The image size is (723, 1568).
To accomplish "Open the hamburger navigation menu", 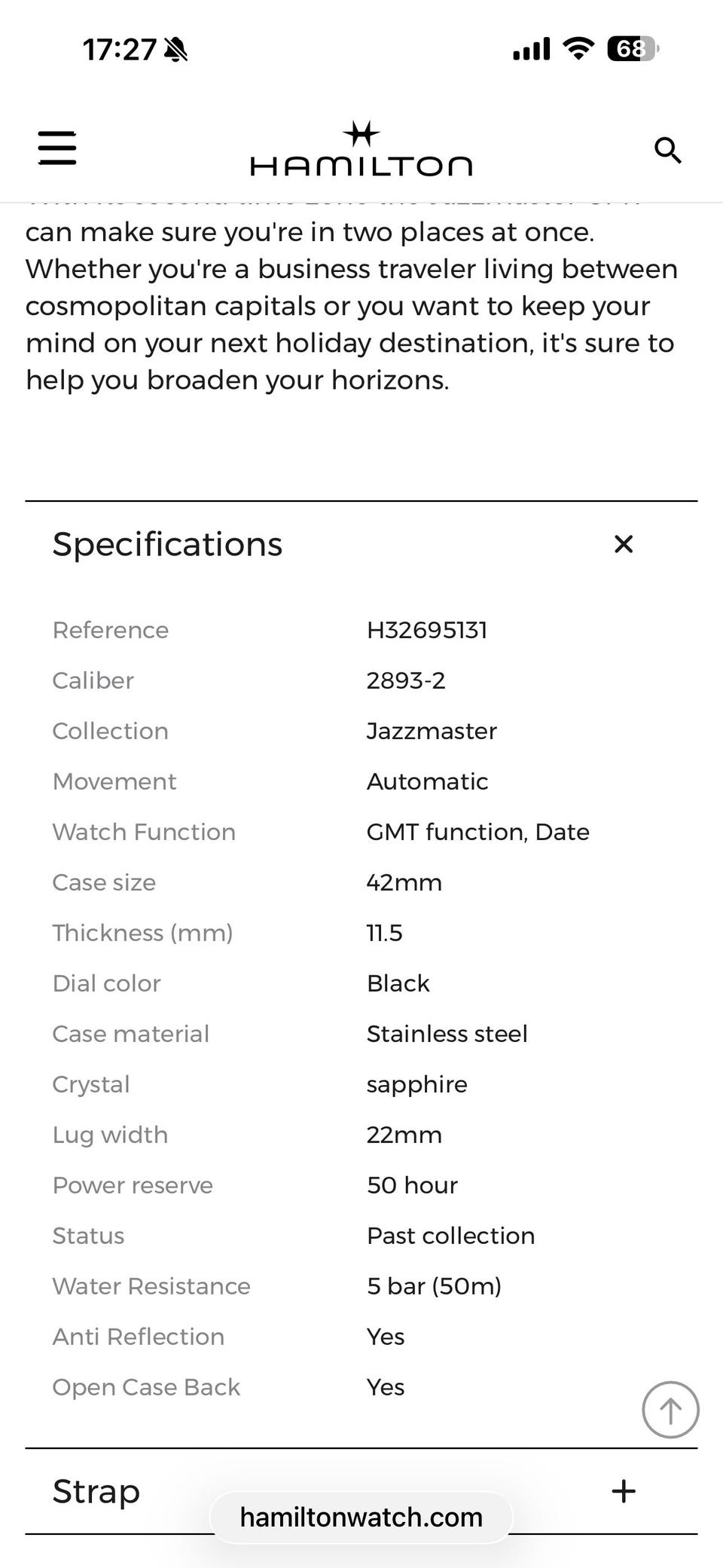I will pyautogui.click(x=57, y=148).
